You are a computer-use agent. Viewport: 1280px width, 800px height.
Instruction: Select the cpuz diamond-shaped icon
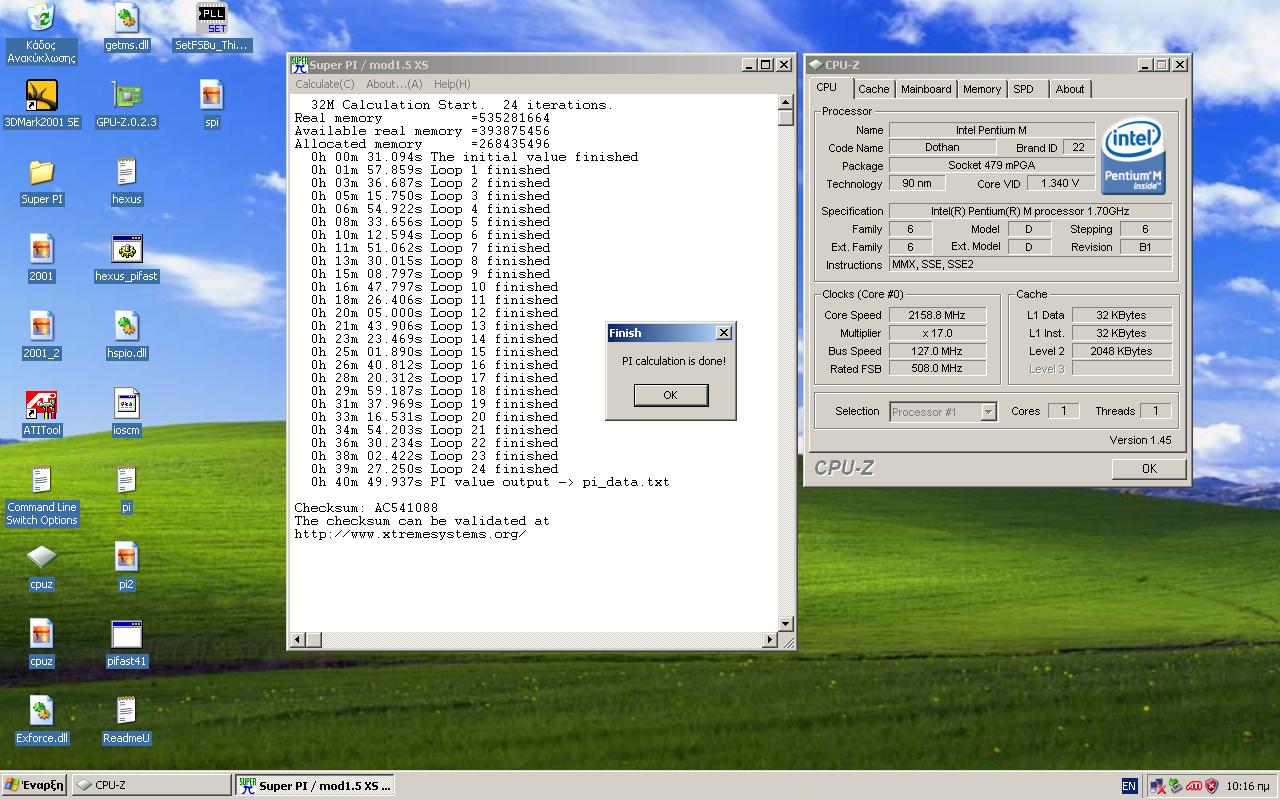pyautogui.click(x=41, y=566)
